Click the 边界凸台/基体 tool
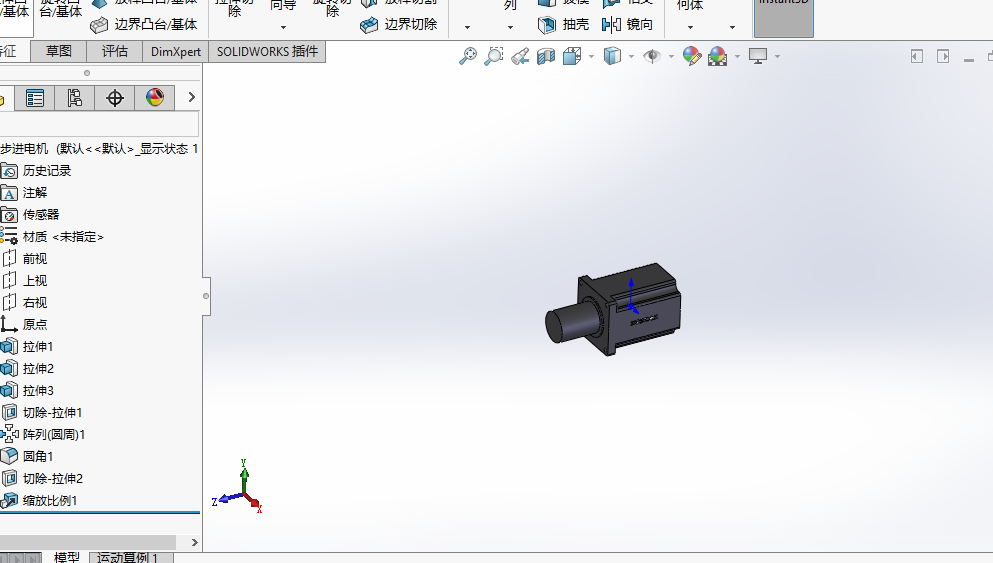This screenshot has height=563, width=993. click(144, 25)
